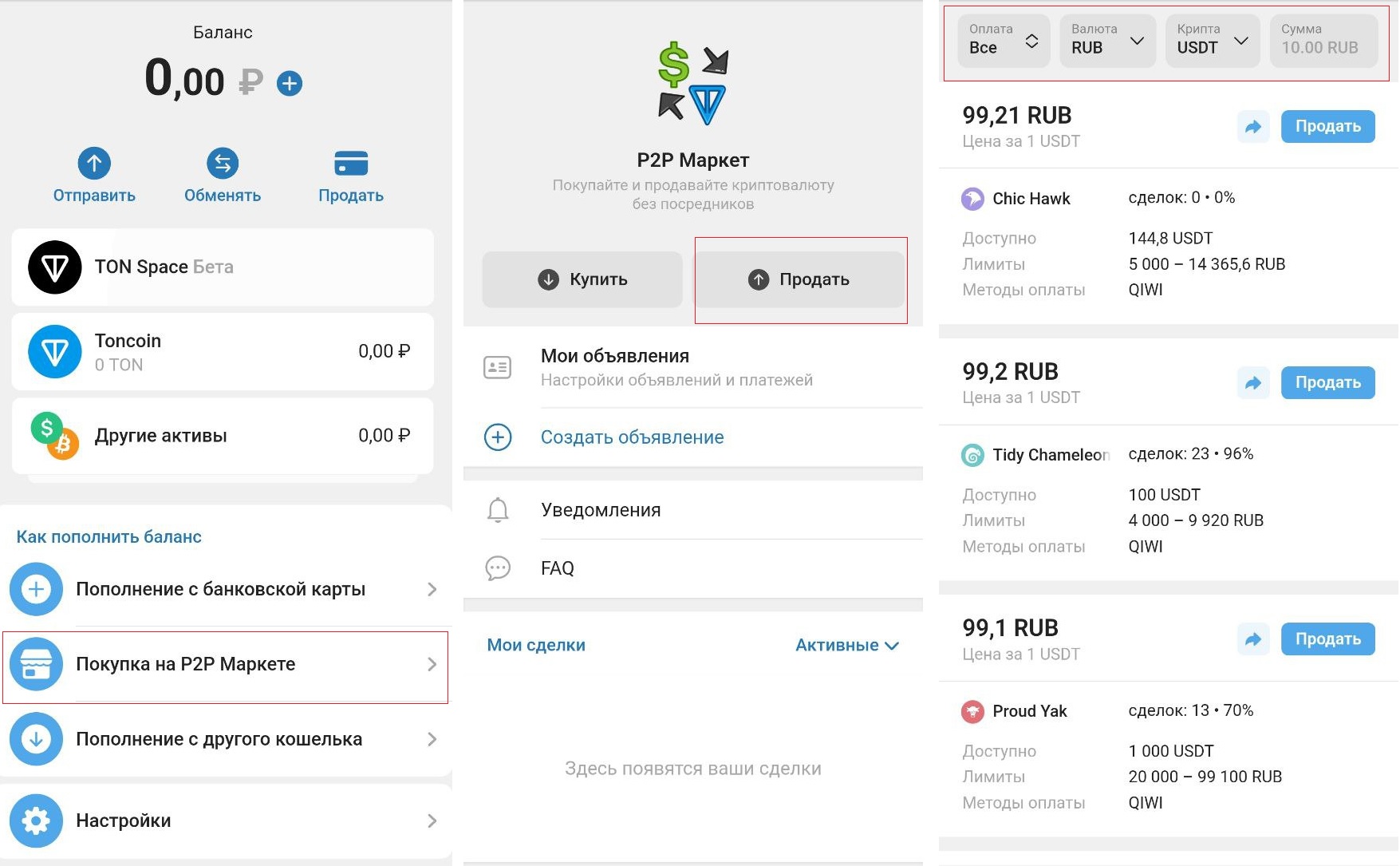
Task: Open Мои сделки heading
Action: coord(536,645)
